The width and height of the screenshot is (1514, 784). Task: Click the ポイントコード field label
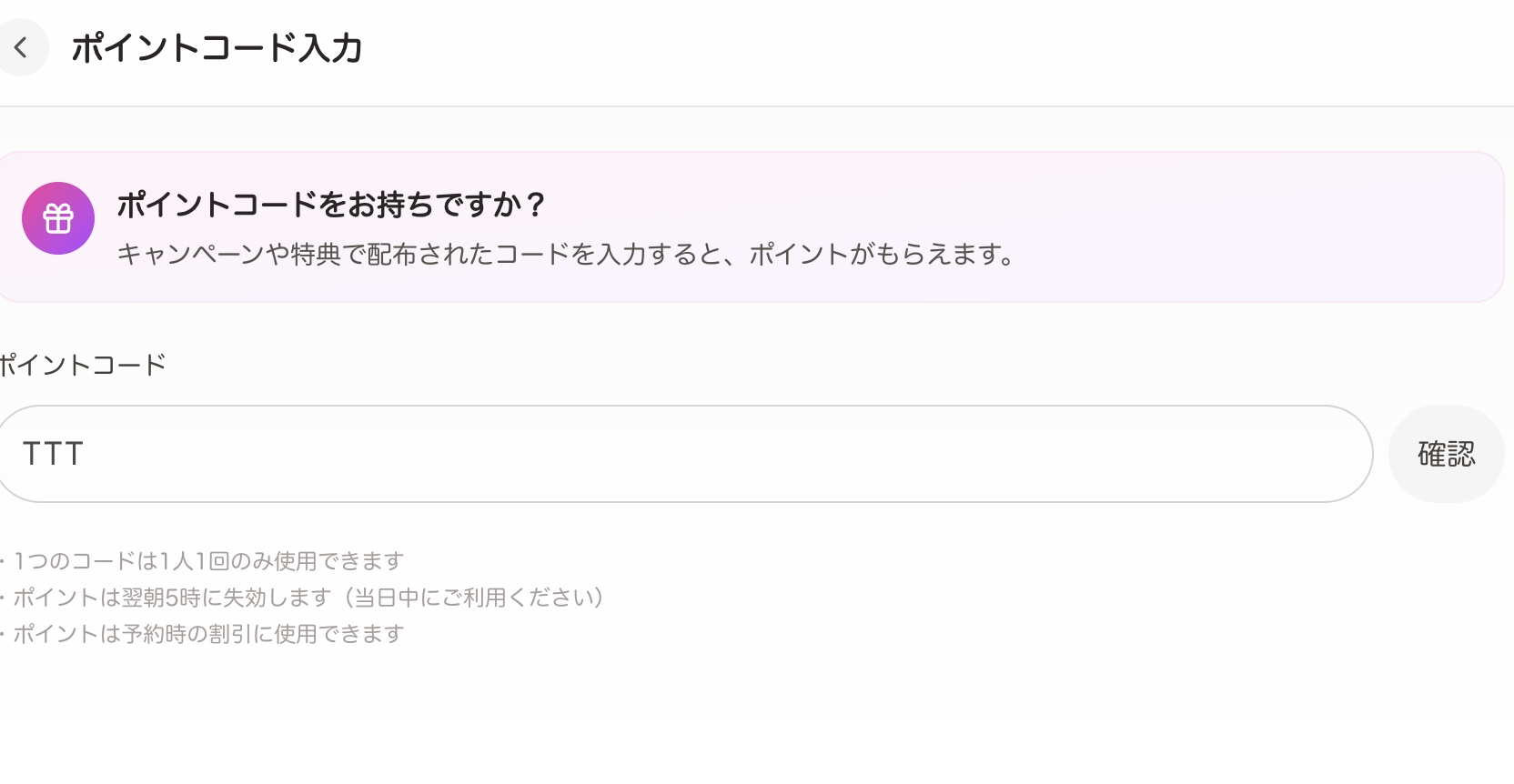(83, 366)
